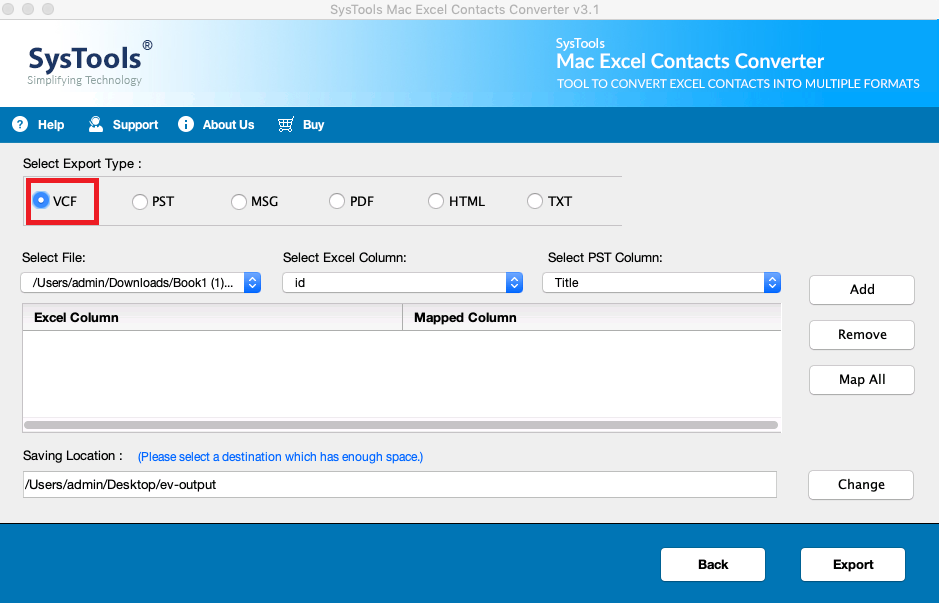This screenshot has width=939, height=603.
Task: Select the VCF export type
Action: pyautogui.click(x=41, y=201)
